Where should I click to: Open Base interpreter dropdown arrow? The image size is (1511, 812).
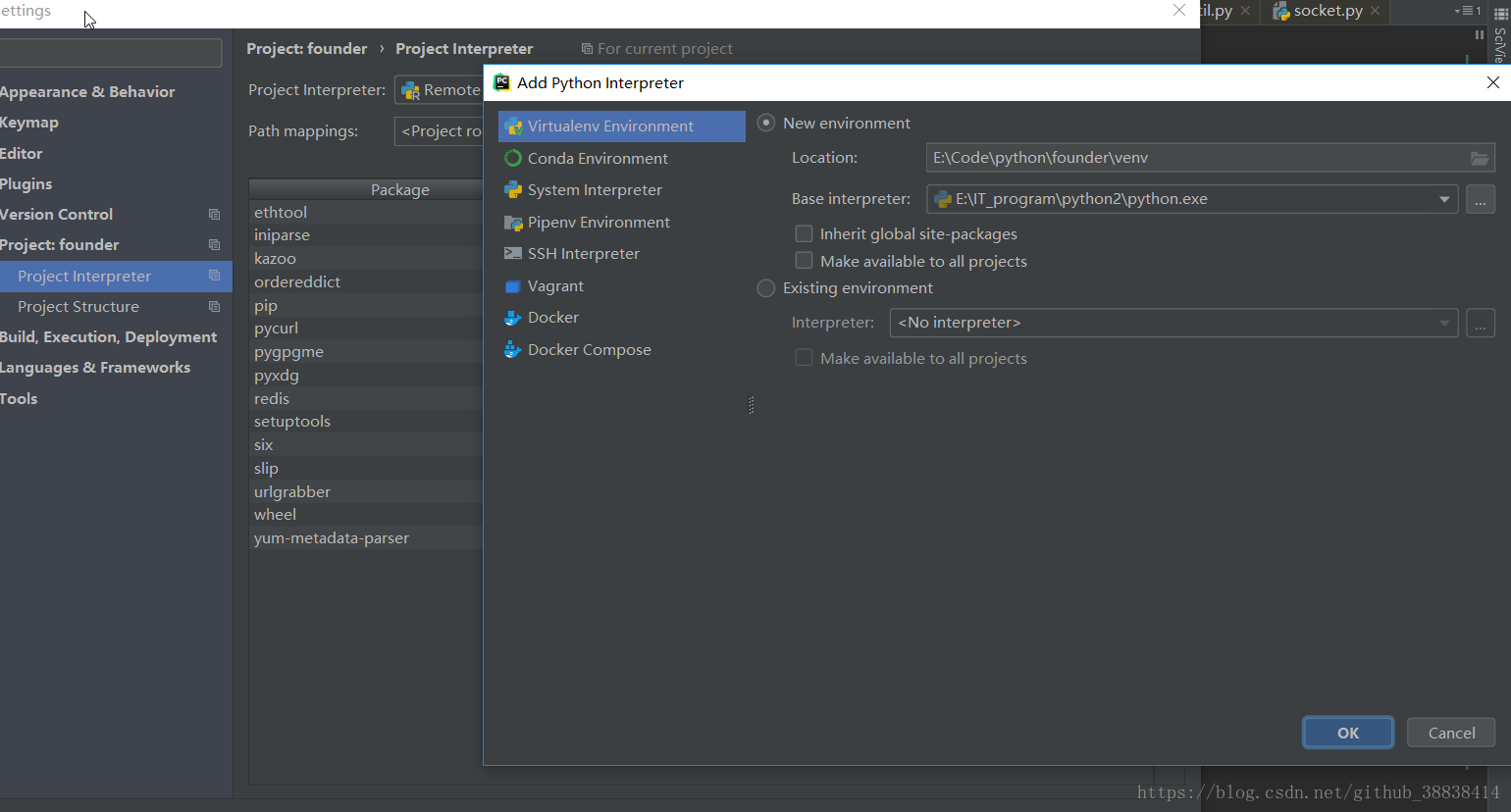coord(1444,199)
